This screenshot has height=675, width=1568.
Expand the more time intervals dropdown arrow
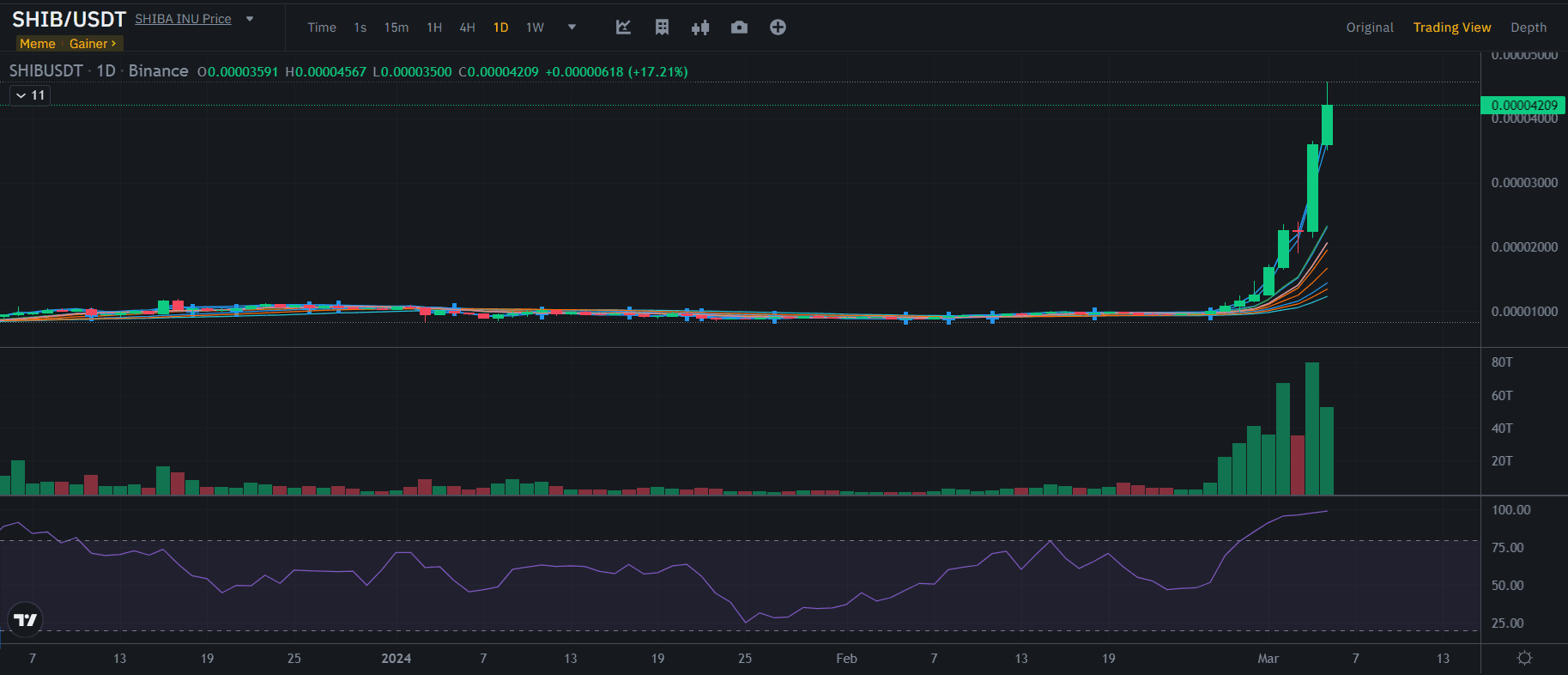(x=572, y=27)
